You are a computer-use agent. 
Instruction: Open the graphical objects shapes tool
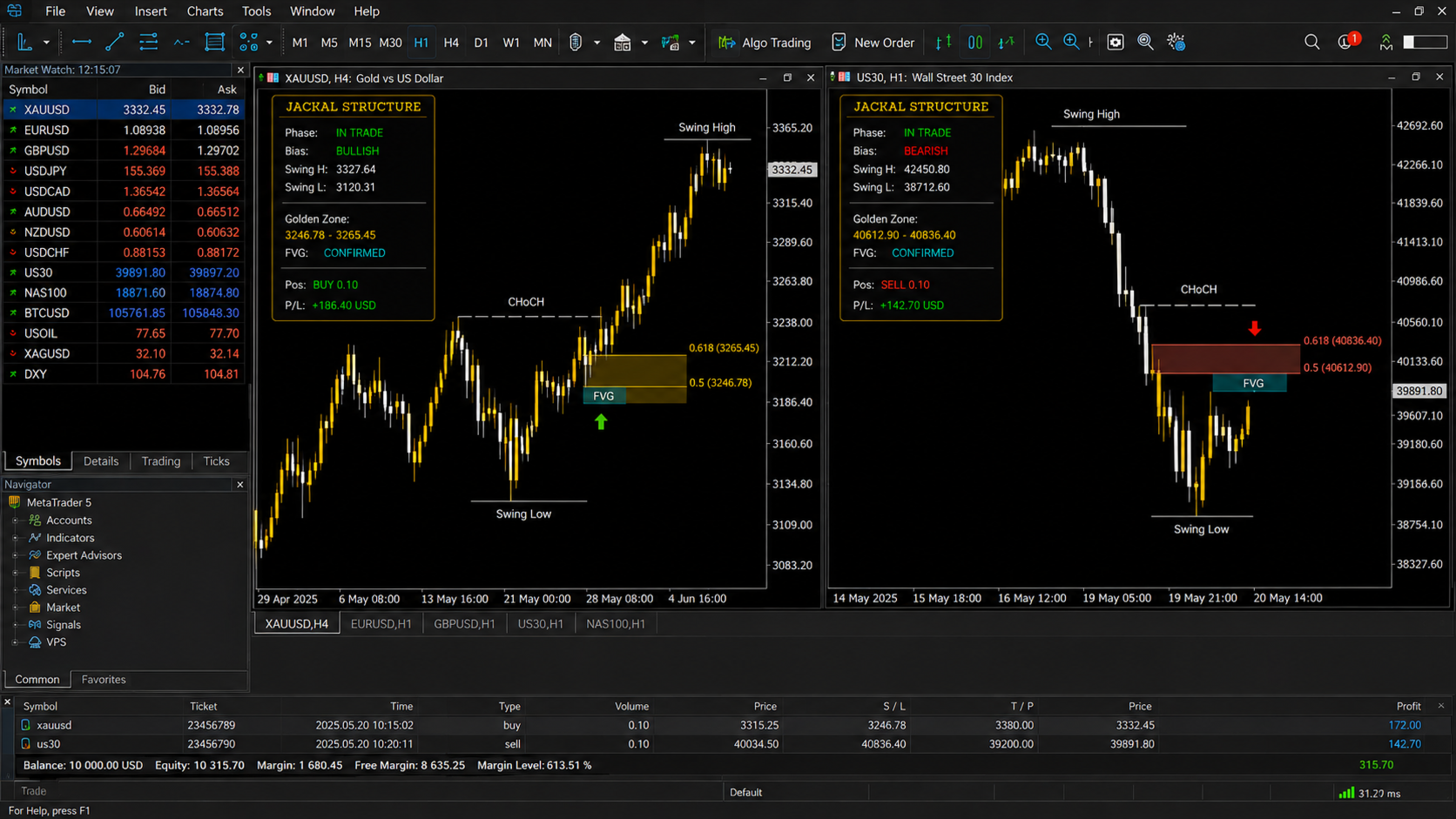point(249,42)
